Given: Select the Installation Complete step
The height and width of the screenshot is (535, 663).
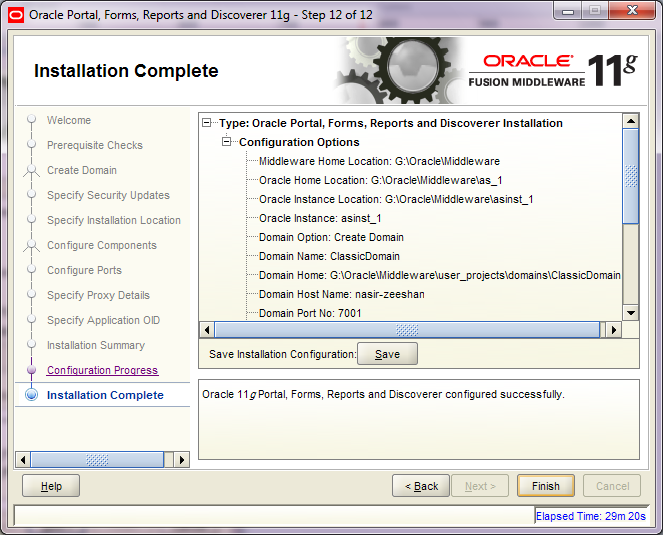Looking at the screenshot, I should click(x=105, y=395).
